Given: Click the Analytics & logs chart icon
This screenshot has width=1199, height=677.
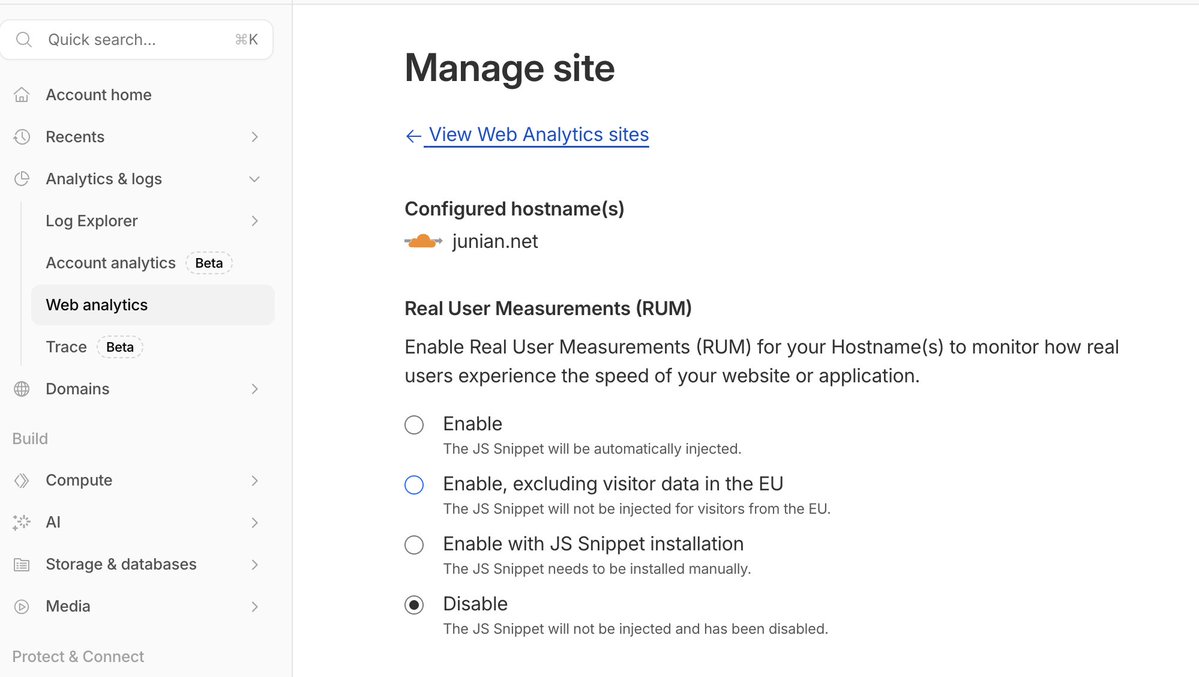Looking at the screenshot, I should coord(21,179).
